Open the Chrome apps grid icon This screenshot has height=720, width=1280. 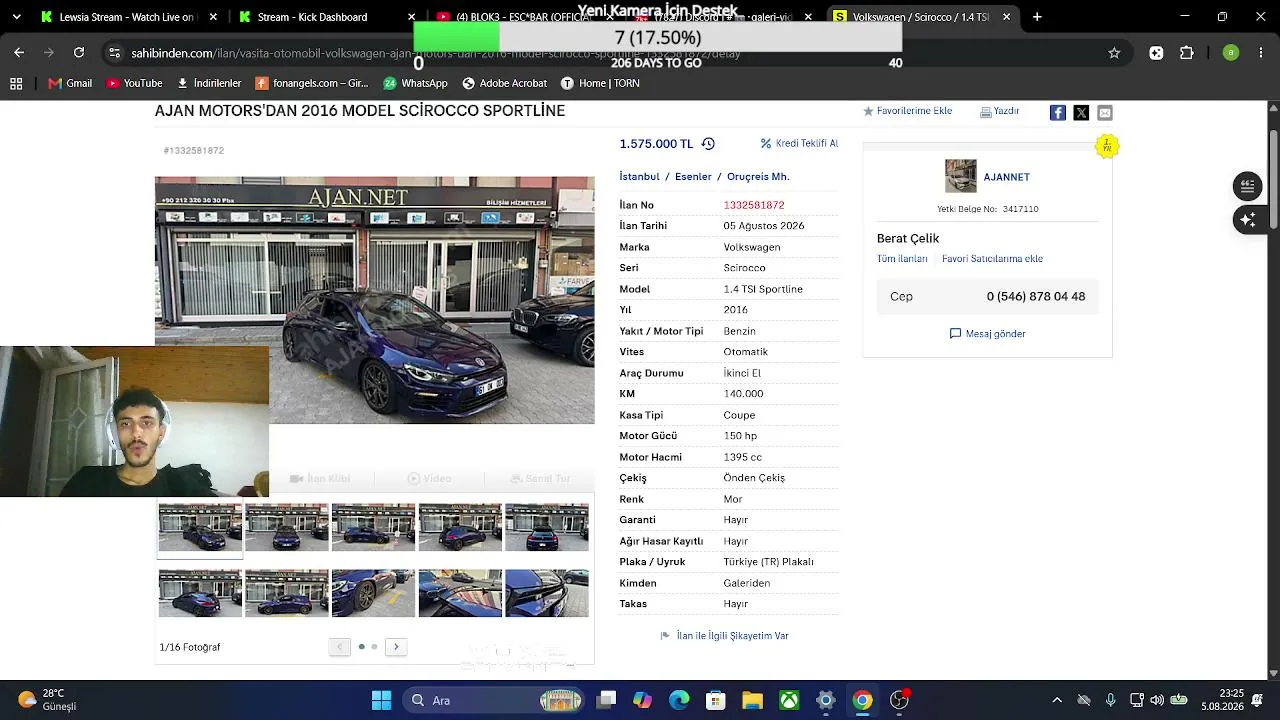point(16,83)
